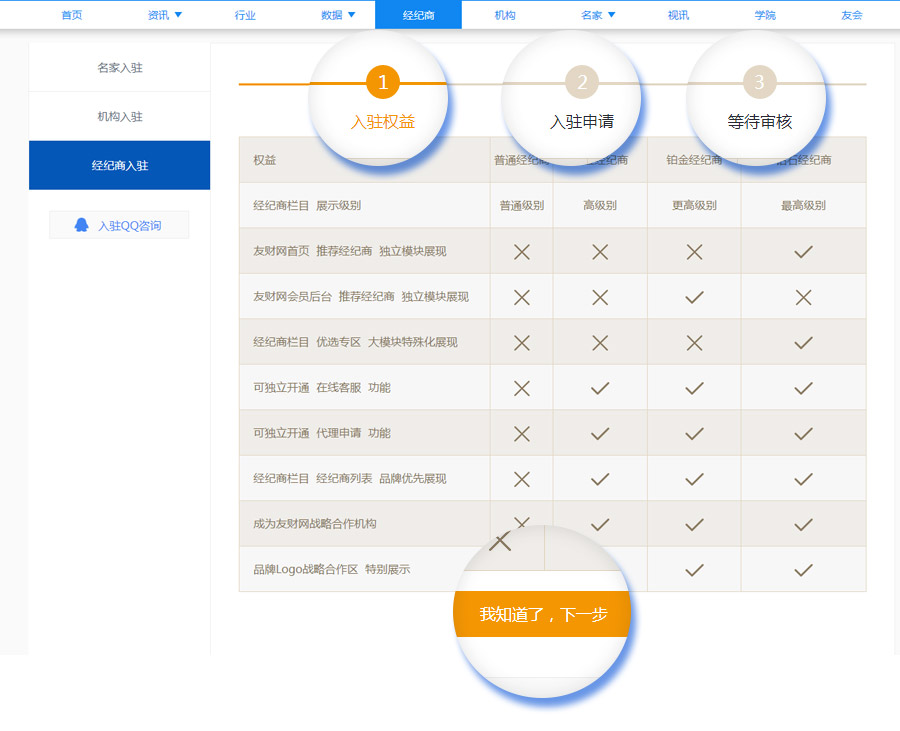Click step 1 orange circle
Image resolution: width=900 pixels, height=731 pixels.
point(383,82)
